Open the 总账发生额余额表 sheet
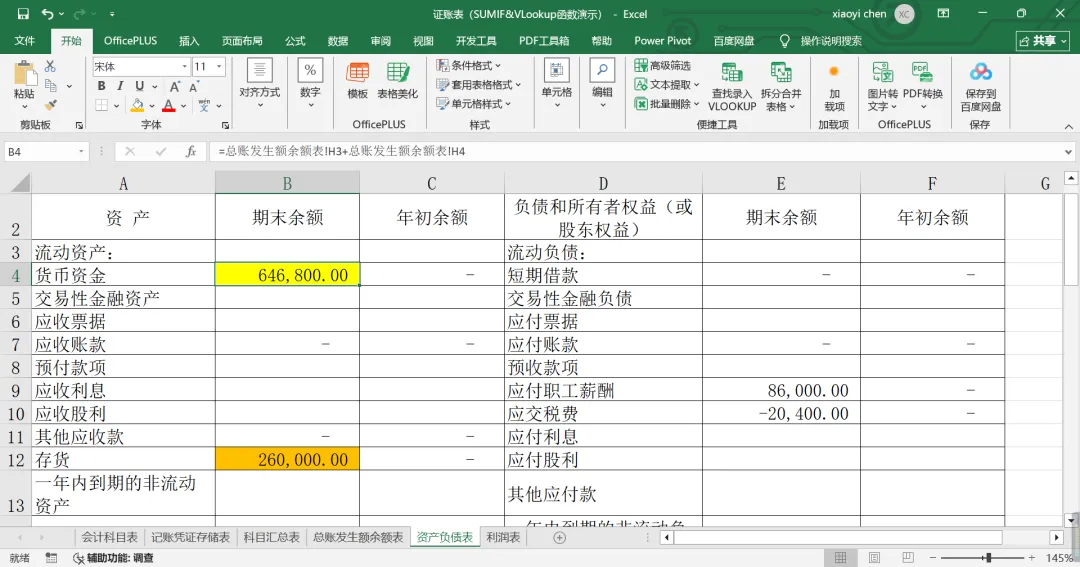Image resolution: width=1080 pixels, height=567 pixels. pyautogui.click(x=358, y=537)
